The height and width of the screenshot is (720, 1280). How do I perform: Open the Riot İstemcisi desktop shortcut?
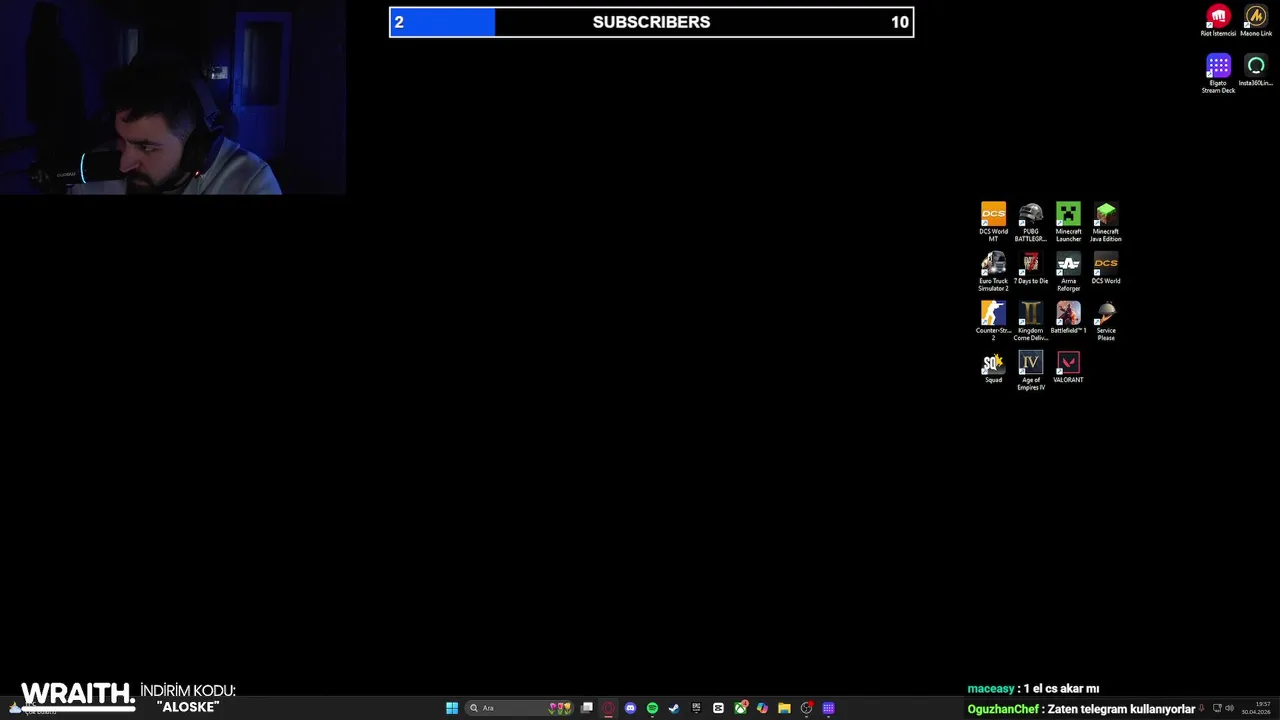click(x=1218, y=20)
